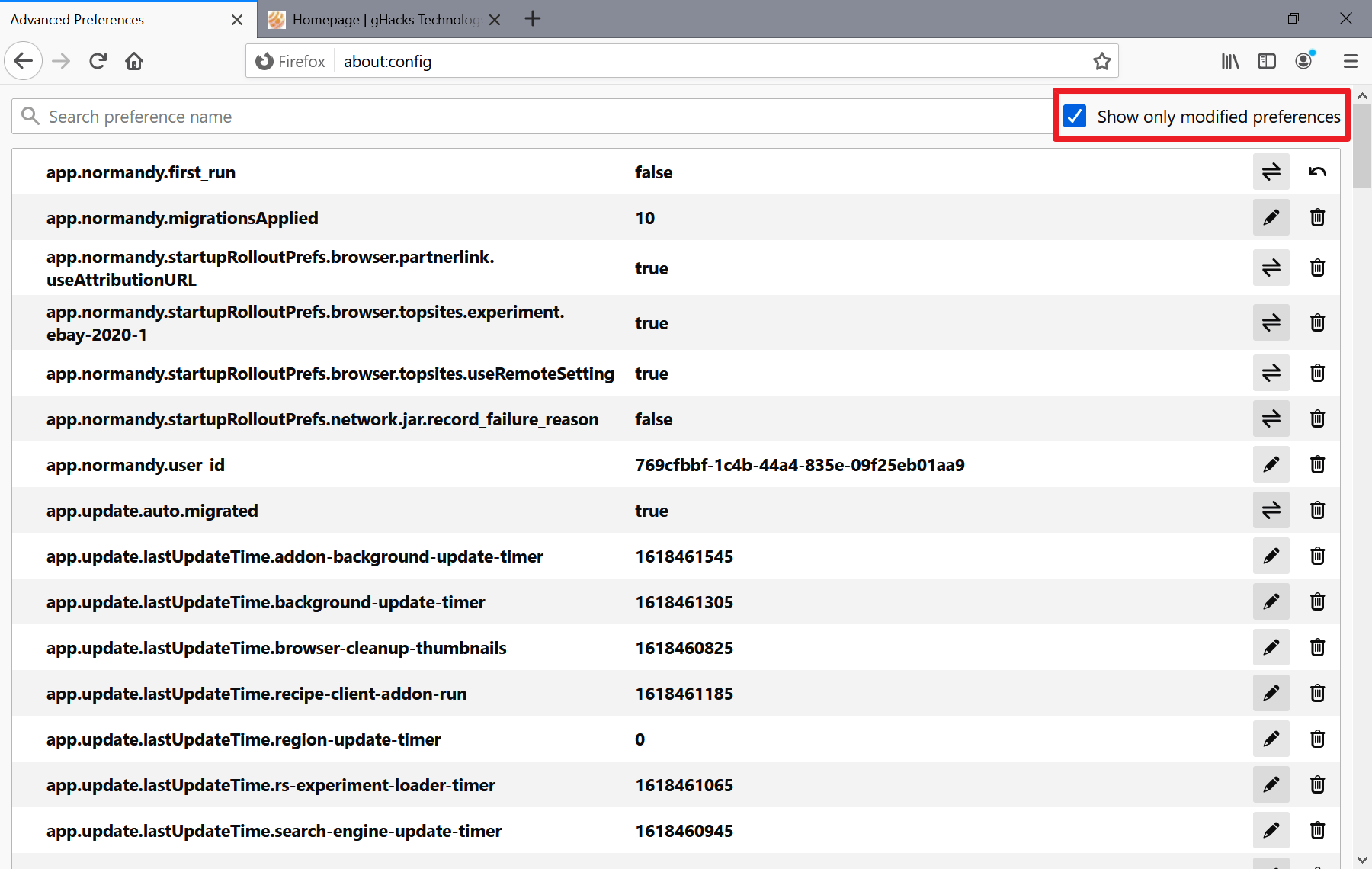Open Firefox account icon
Viewport: 1372px width, 869px height.
click(x=1304, y=61)
